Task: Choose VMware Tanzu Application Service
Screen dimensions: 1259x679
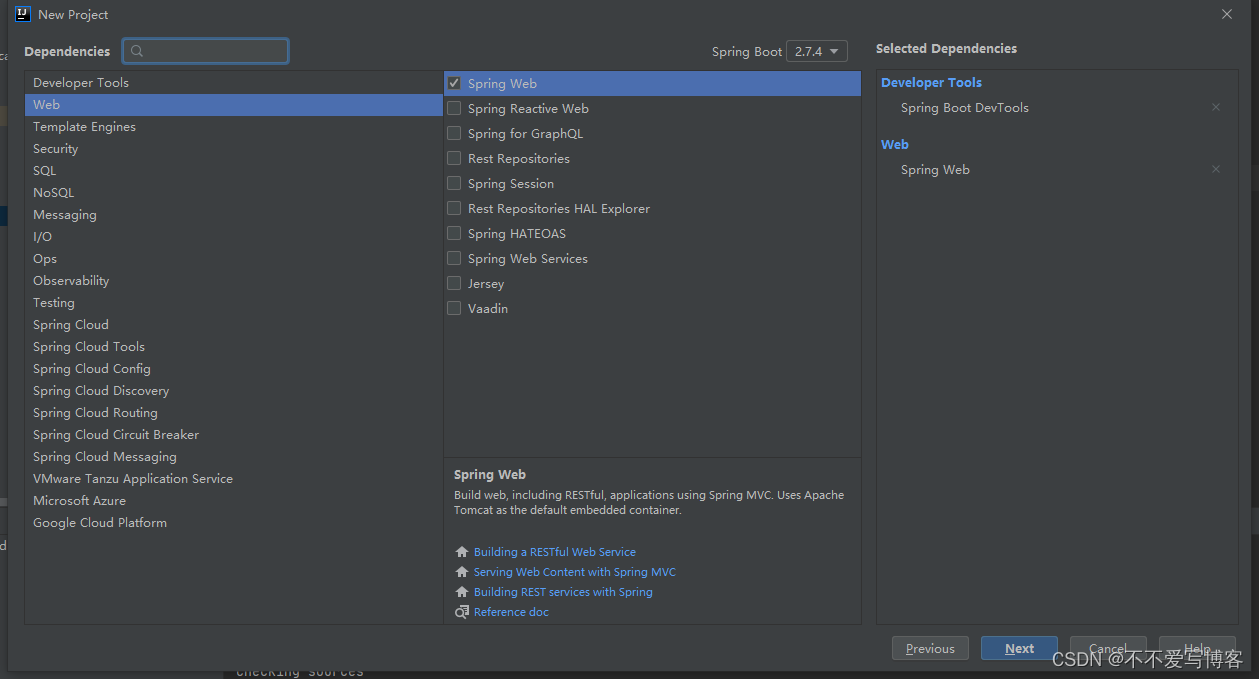Action: [234, 479]
